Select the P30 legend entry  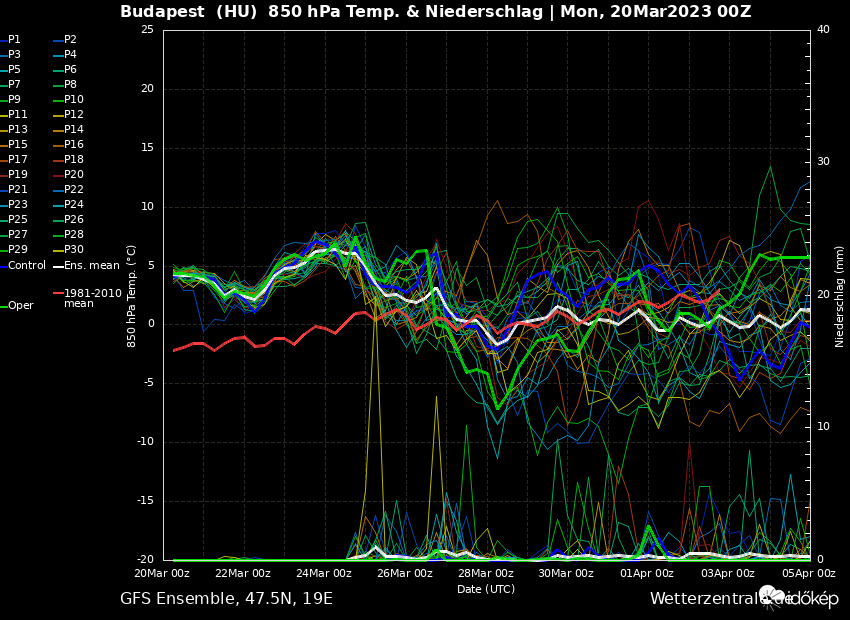(74, 249)
